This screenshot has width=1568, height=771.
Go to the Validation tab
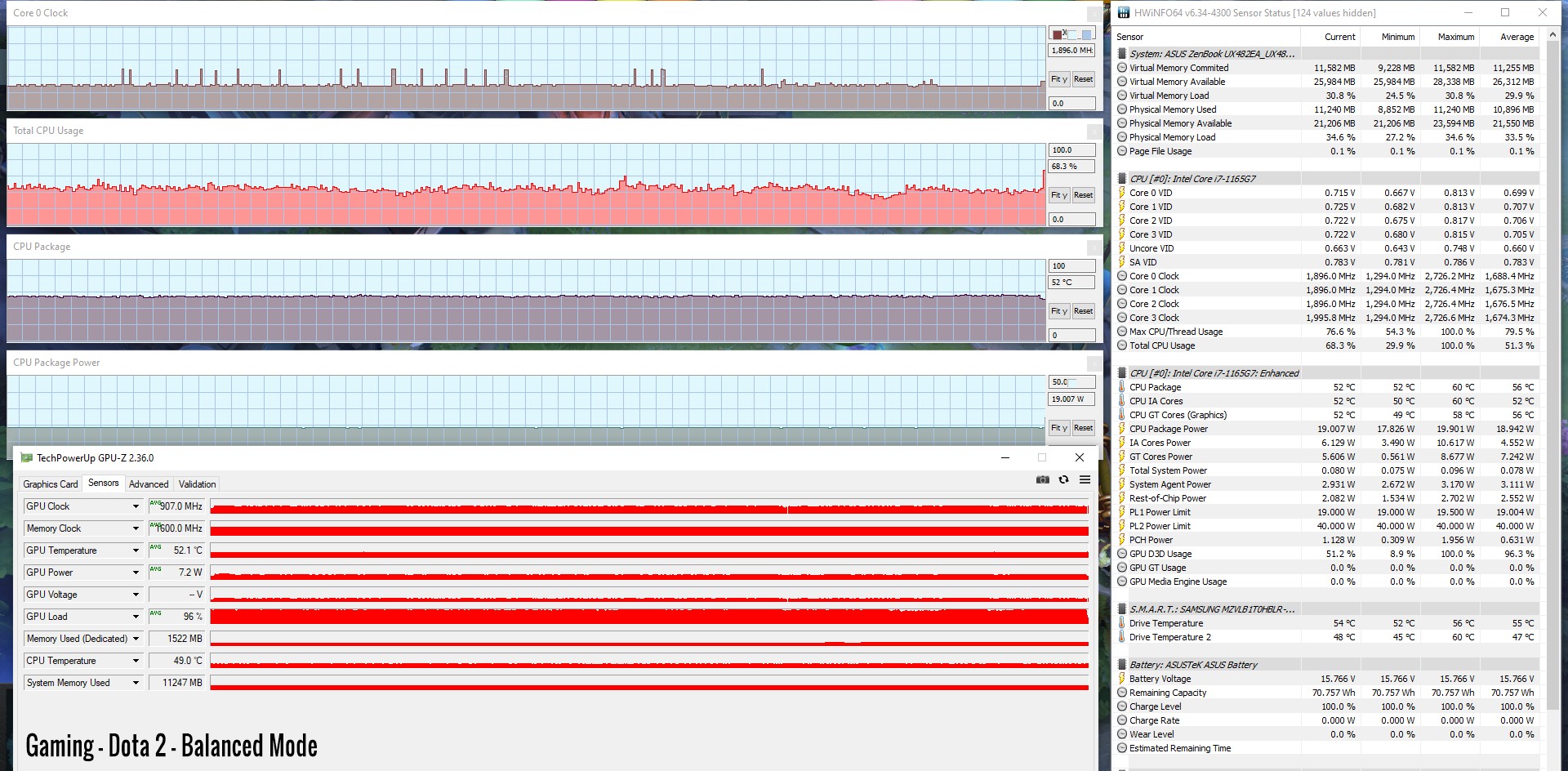coord(198,484)
